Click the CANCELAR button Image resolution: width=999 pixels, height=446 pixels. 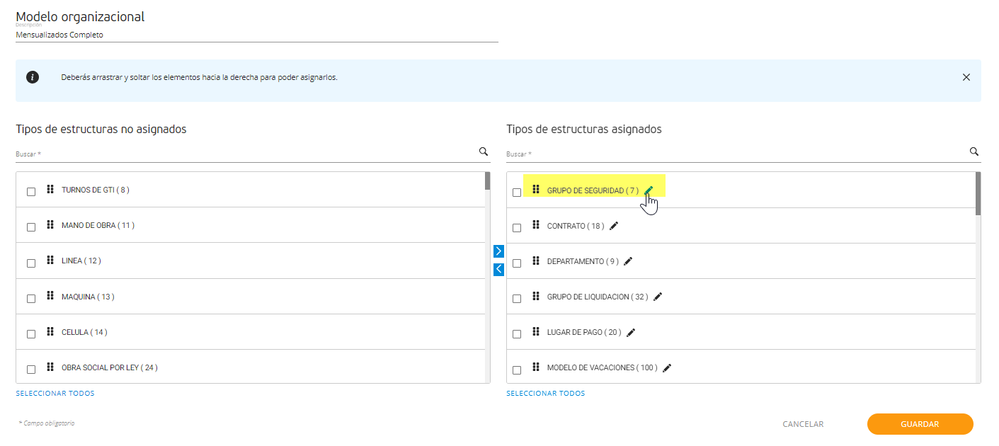[x=803, y=424]
